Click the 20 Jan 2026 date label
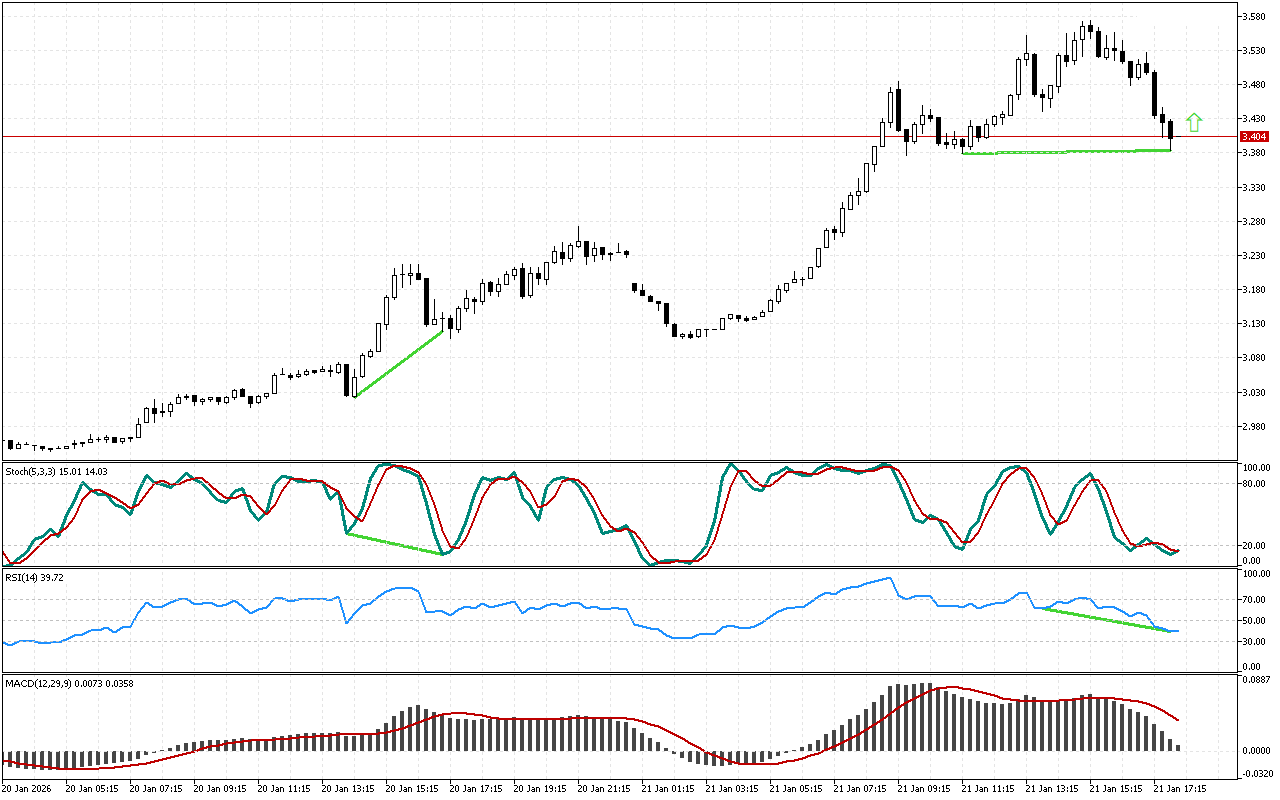Image resolution: width=1280 pixels, height=800 pixels. [x=27, y=788]
